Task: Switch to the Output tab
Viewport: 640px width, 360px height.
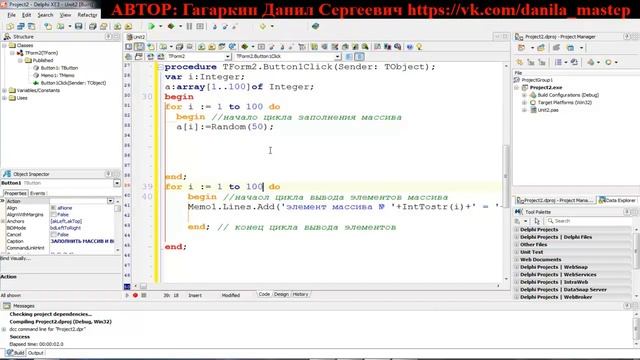Action: coord(36,353)
